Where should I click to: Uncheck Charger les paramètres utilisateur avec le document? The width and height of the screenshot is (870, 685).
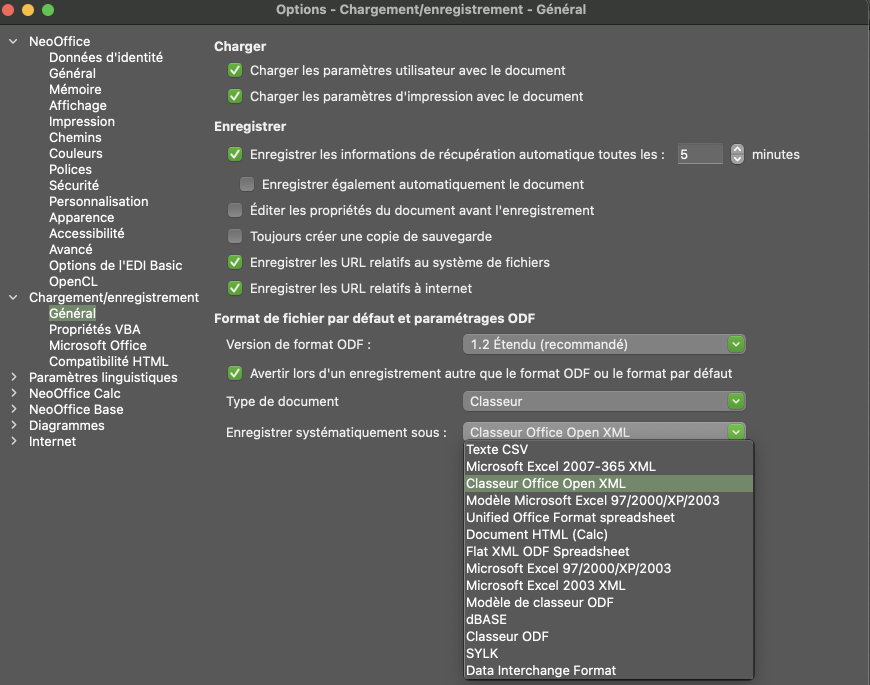coord(235,71)
